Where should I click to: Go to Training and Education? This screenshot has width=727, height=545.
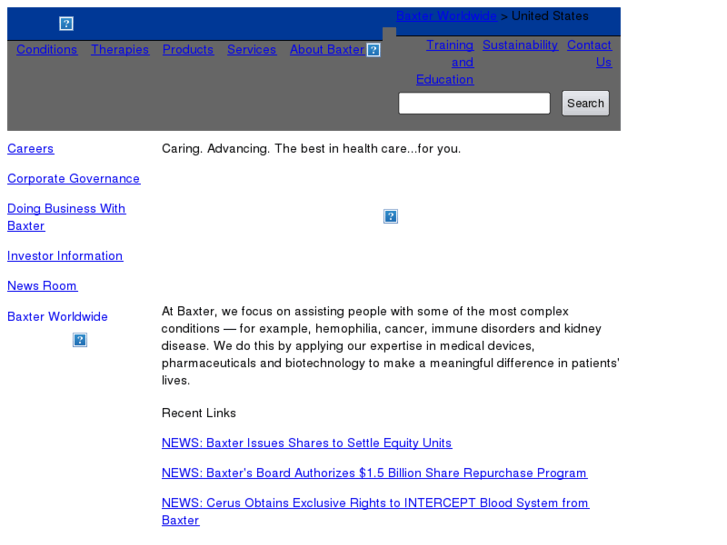click(x=445, y=62)
